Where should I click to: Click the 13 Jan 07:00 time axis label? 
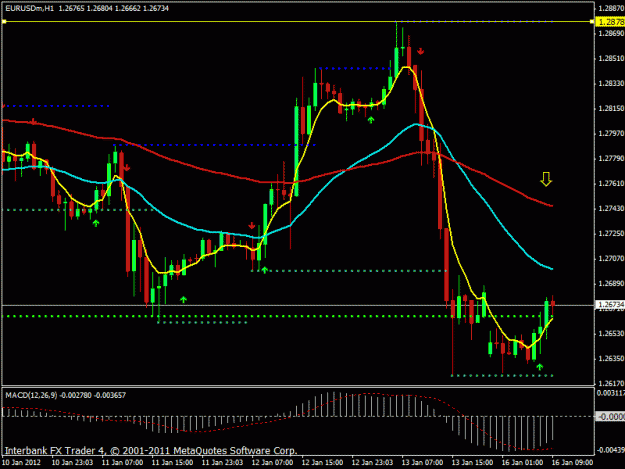point(423,463)
